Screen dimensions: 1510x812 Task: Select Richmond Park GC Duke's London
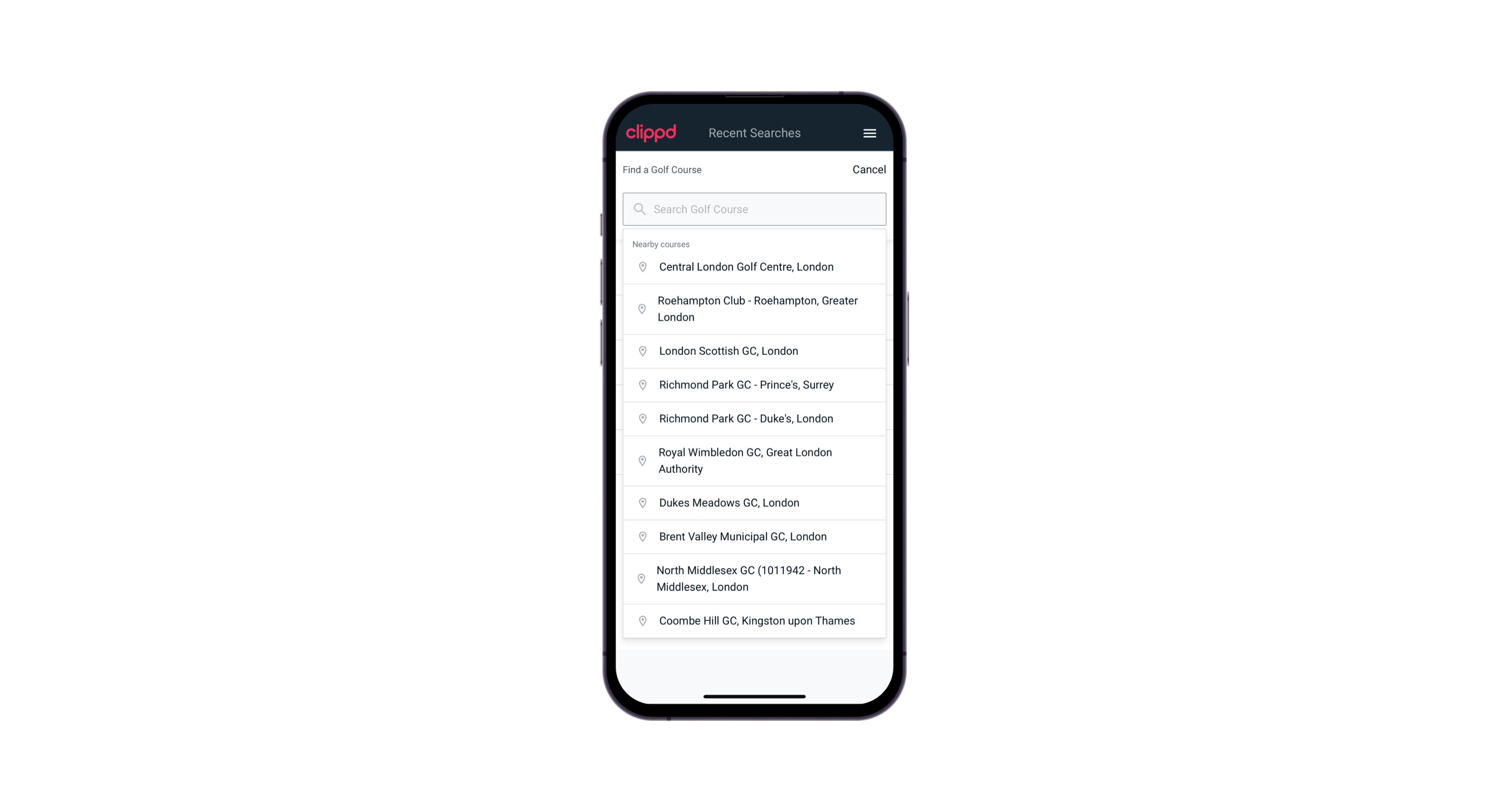754,418
